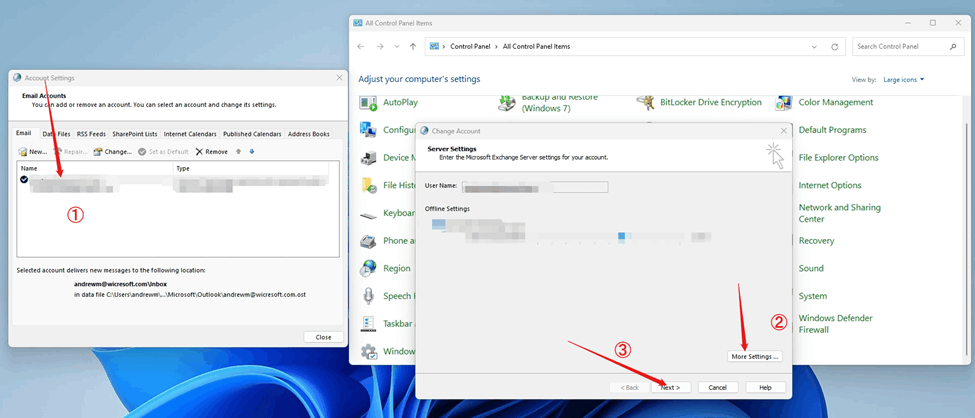Open the AutoPlay control panel icon
Image resolution: width=975 pixels, height=418 pixels.
pyautogui.click(x=369, y=103)
